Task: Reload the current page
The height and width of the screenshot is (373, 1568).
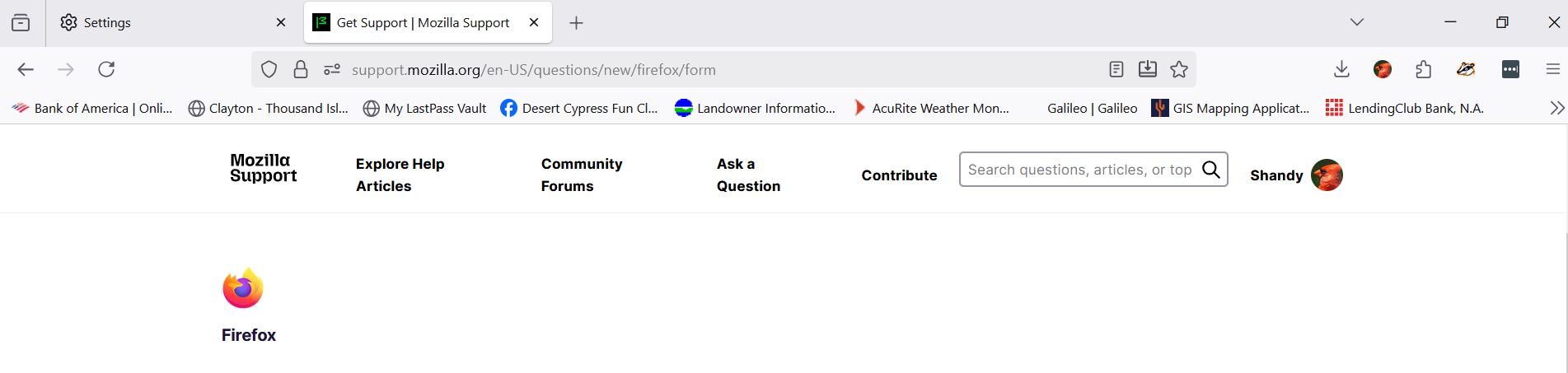Action: click(x=106, y=69)
